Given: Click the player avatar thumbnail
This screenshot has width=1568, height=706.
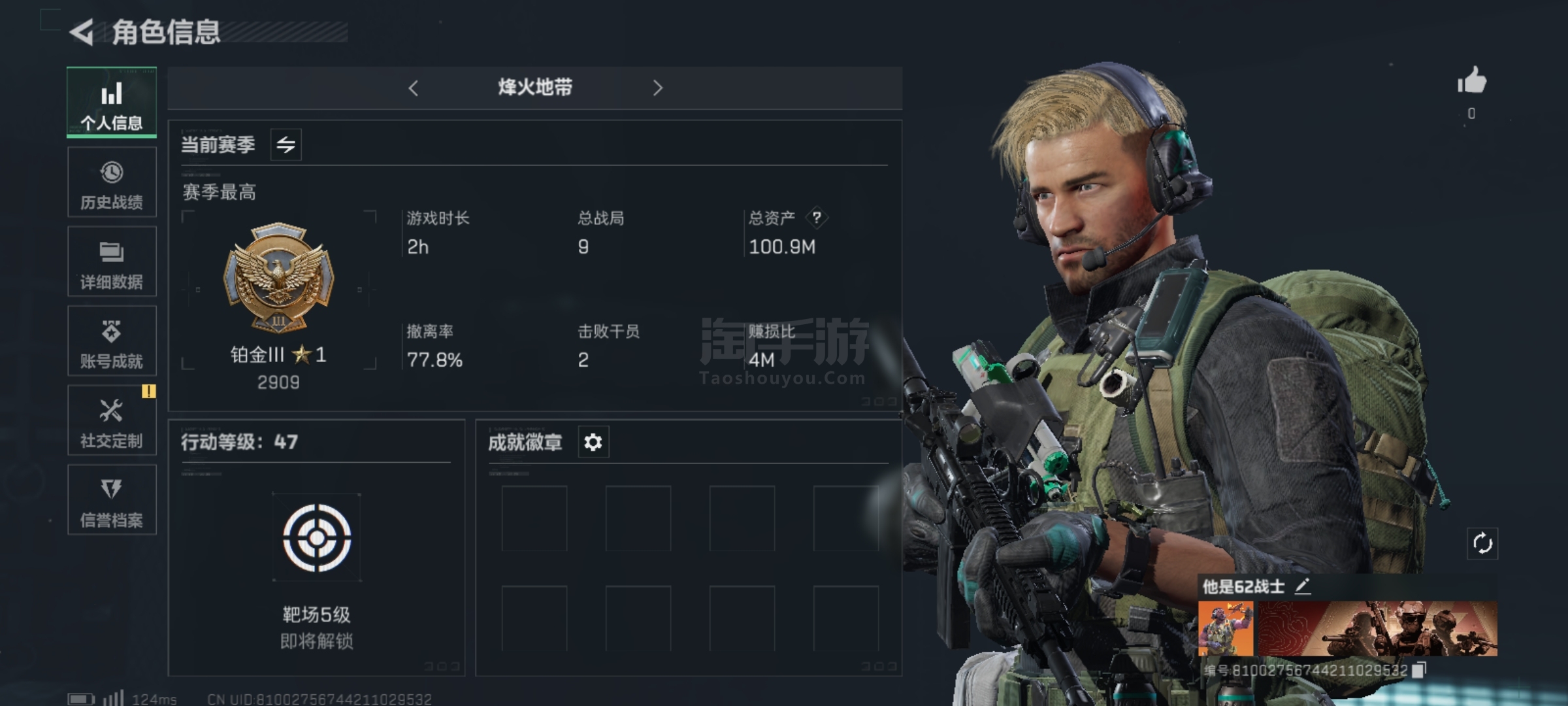Looking at the screenshot, I should [1226, 629].
